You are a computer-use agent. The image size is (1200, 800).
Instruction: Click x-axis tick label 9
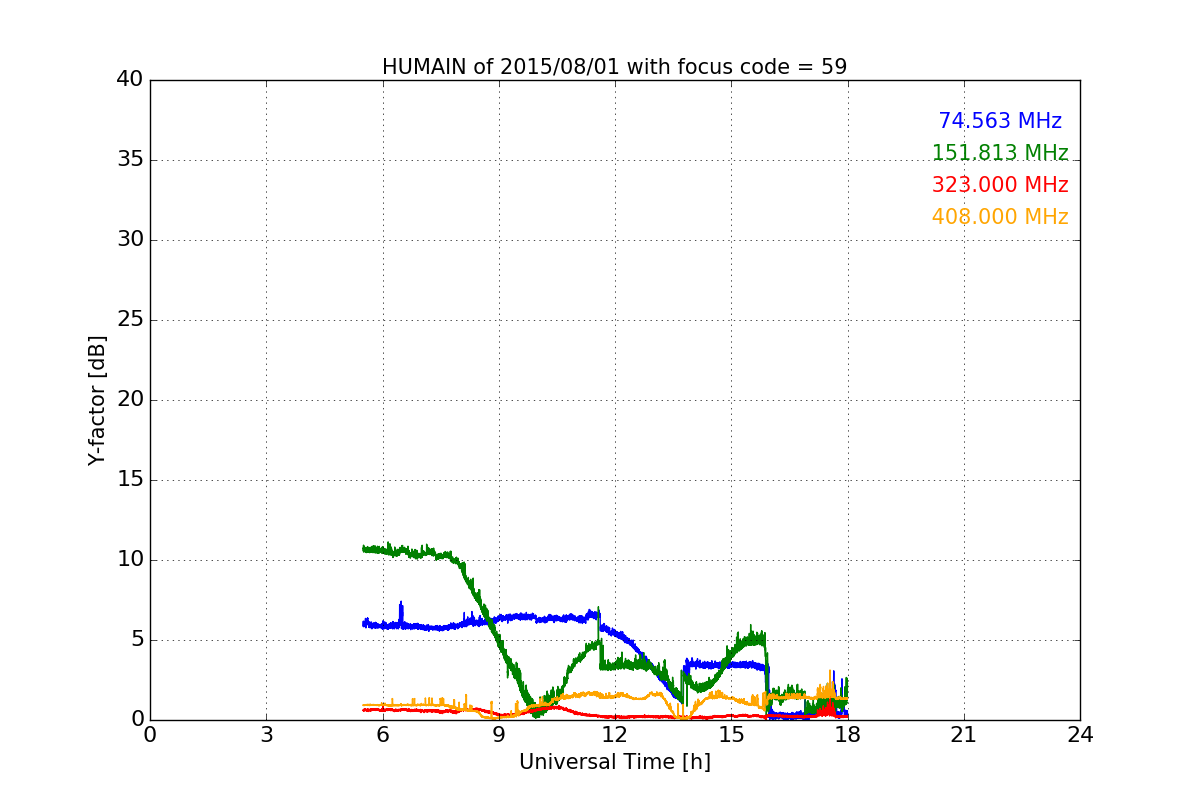[x=498, y=735]
